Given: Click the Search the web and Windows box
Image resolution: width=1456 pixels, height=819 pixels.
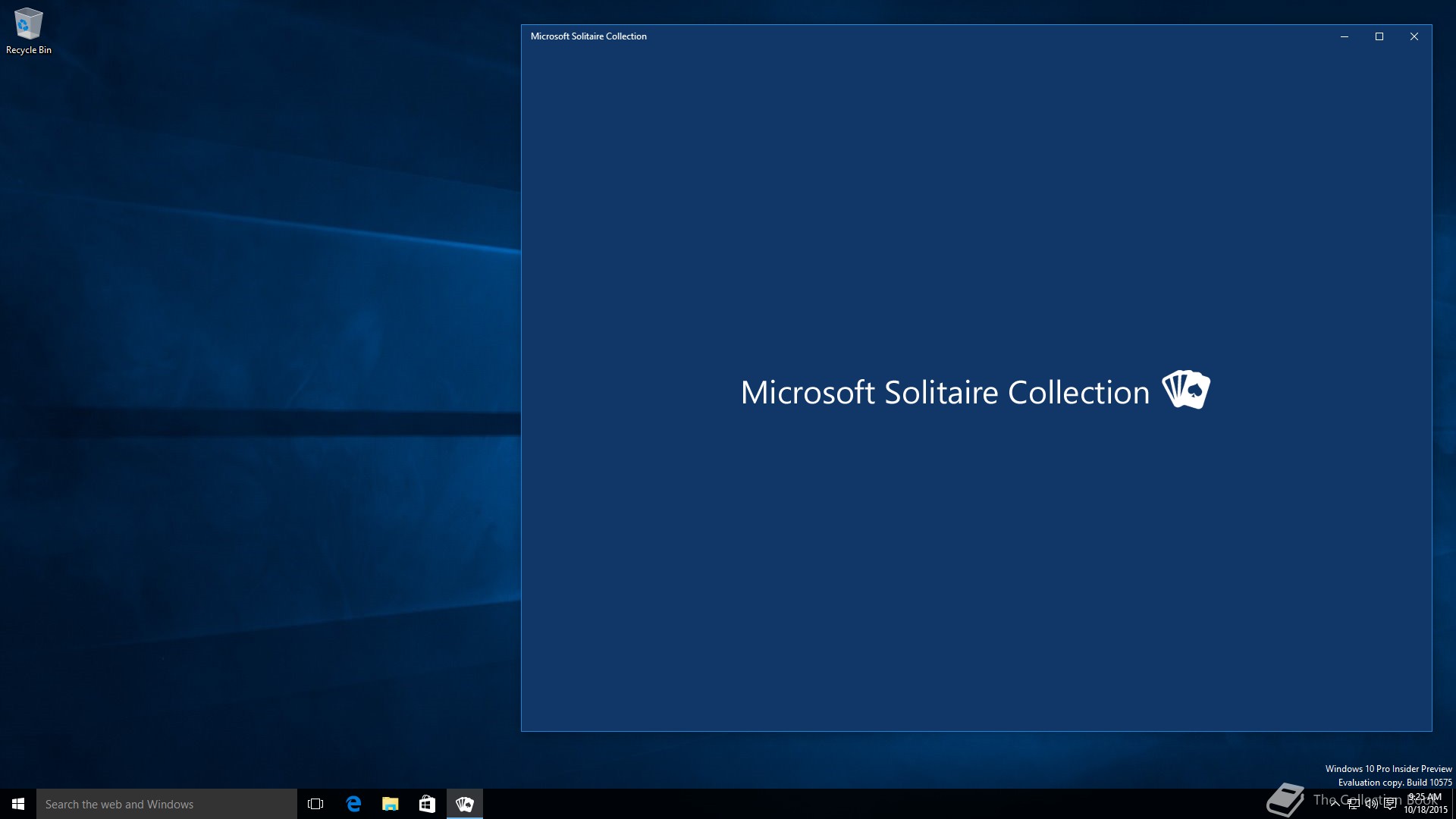Looking at the screenshot, I should point(167,804).
